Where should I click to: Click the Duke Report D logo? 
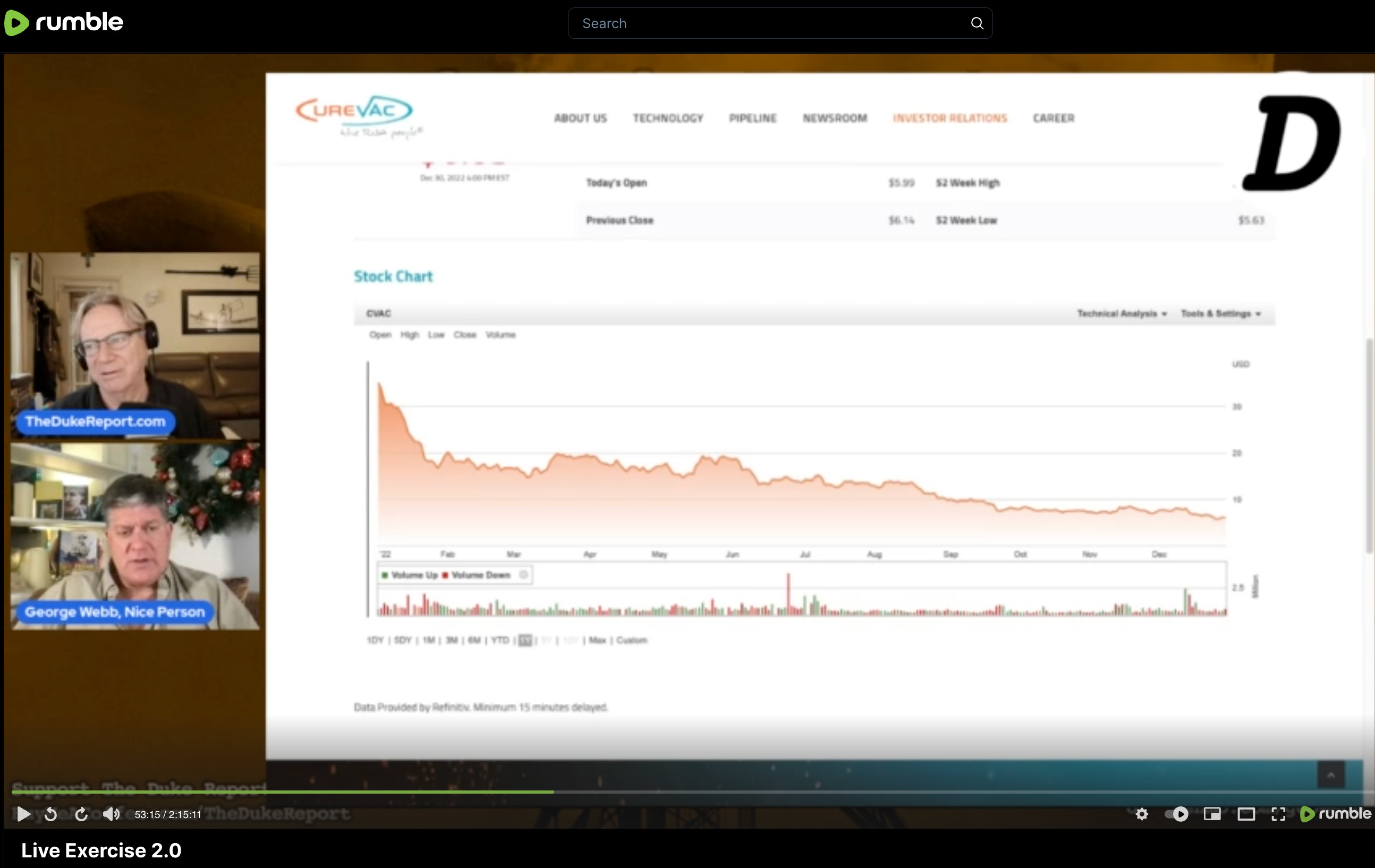pos(1292,143)
